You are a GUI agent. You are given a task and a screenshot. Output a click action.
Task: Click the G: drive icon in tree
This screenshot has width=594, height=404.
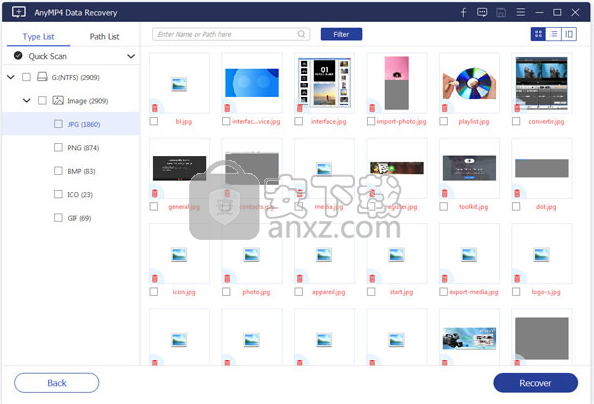(42, 77)
